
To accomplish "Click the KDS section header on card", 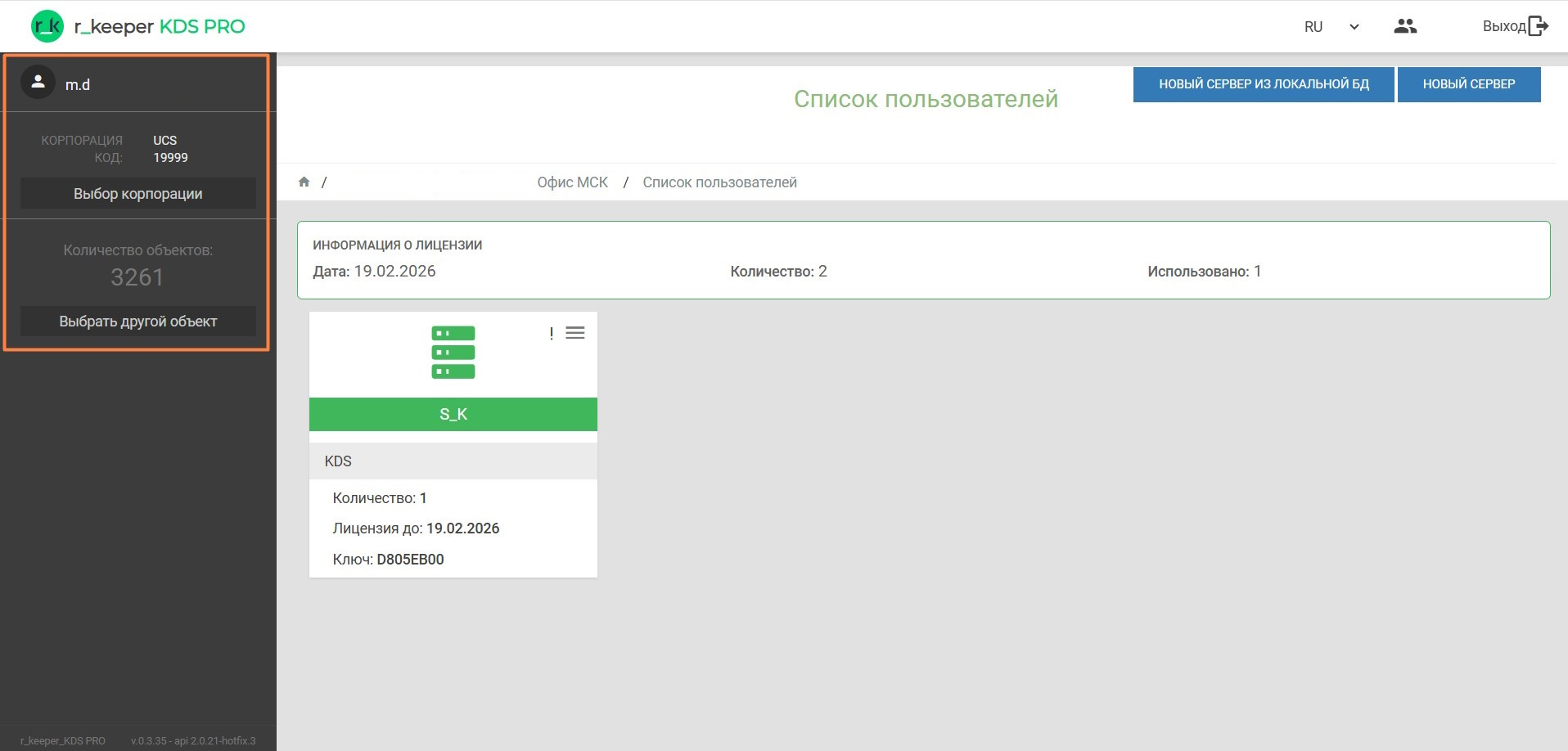I will point(453,461).
